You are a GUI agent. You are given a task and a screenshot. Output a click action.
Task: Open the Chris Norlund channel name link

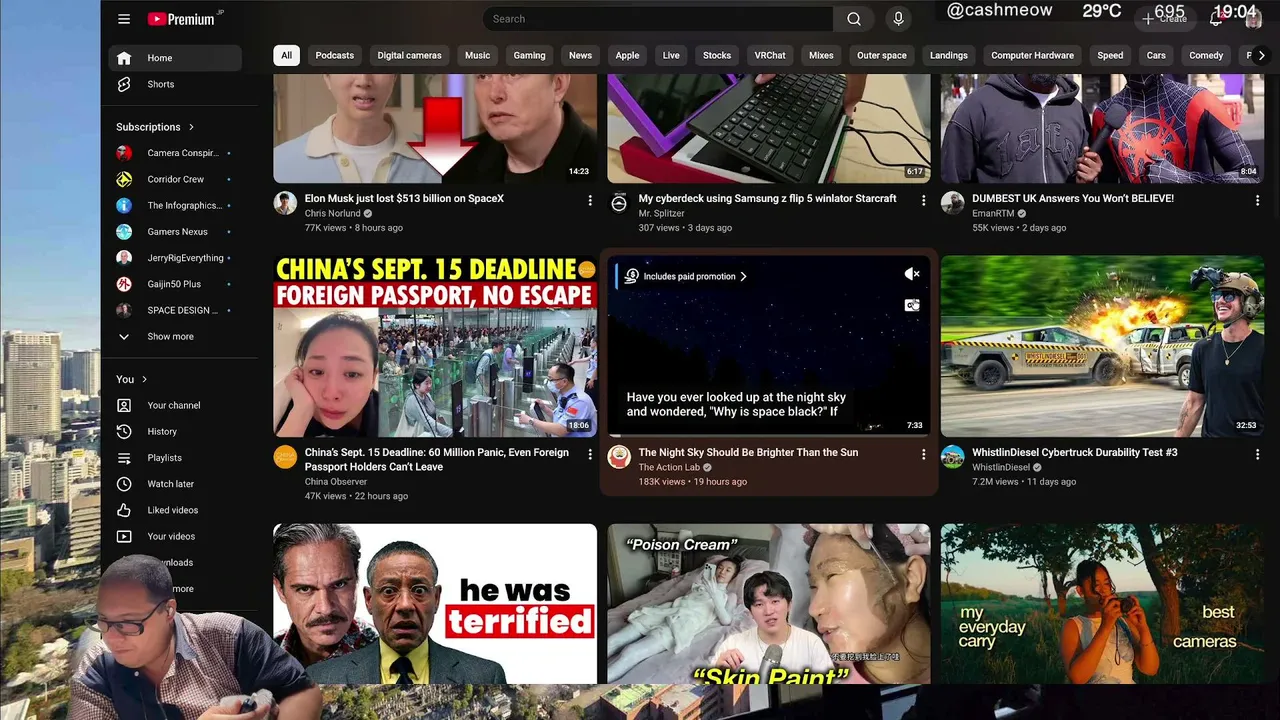pos(333,213)
